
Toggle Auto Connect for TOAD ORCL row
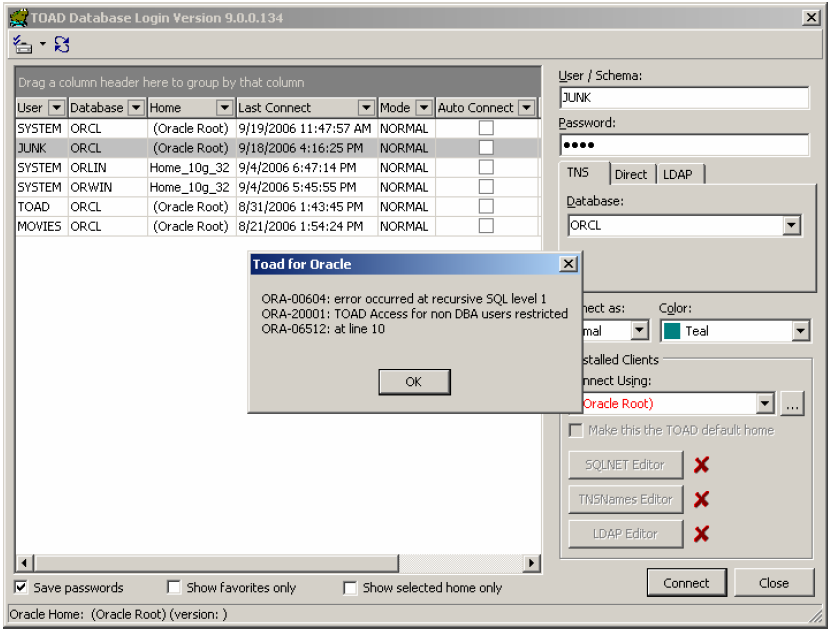(x=486, y=207)
